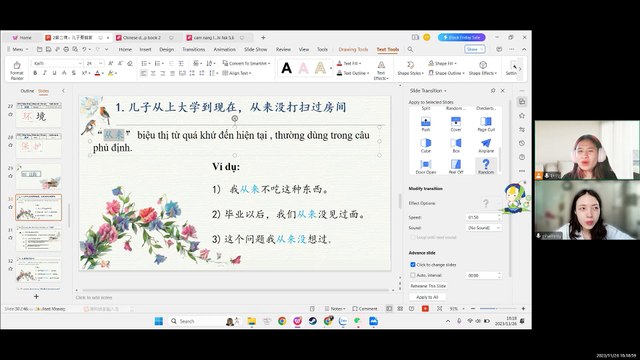
Task: Select the Cover transition effect
Action: pyautogui.click(x=456, y=124)
